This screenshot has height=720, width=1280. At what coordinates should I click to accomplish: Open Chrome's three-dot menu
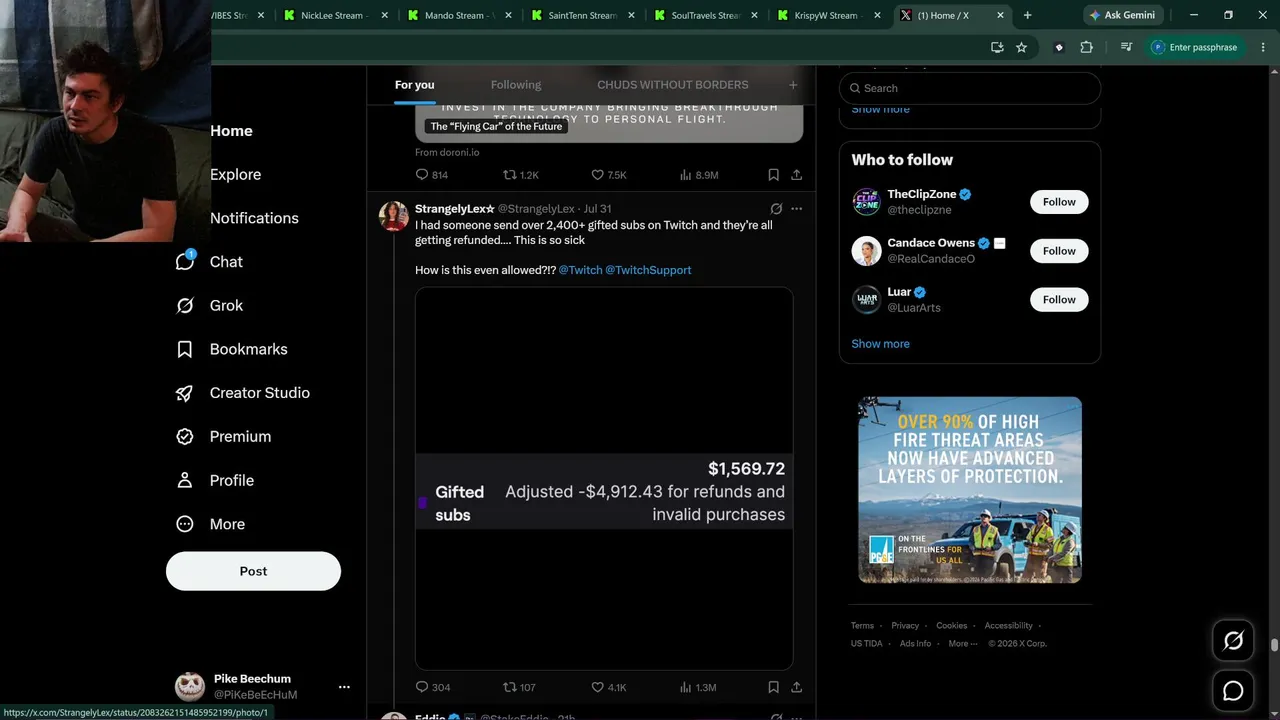(x=1262, y=47)
